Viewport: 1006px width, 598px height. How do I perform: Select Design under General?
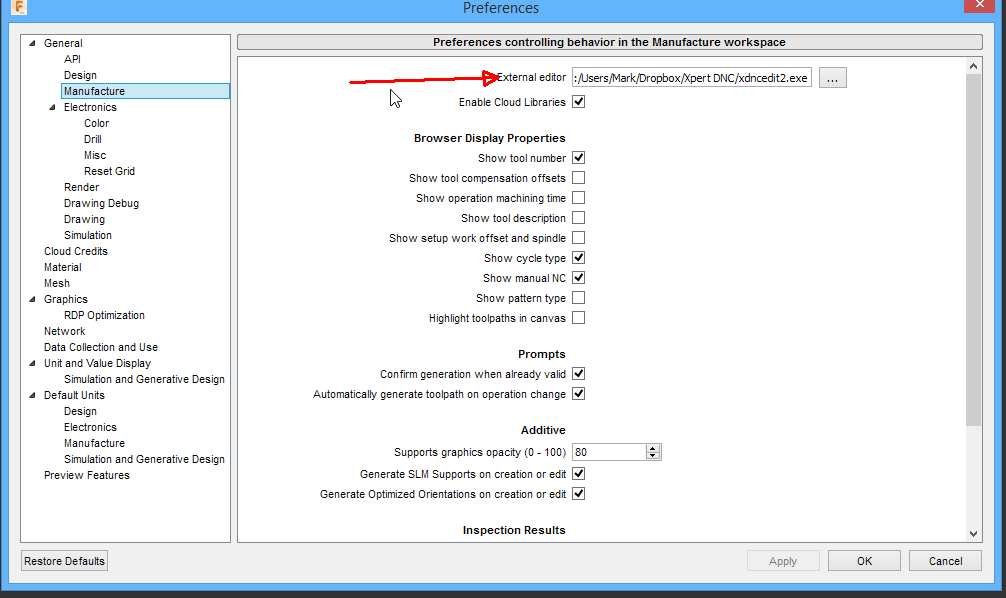click(80, 75)
